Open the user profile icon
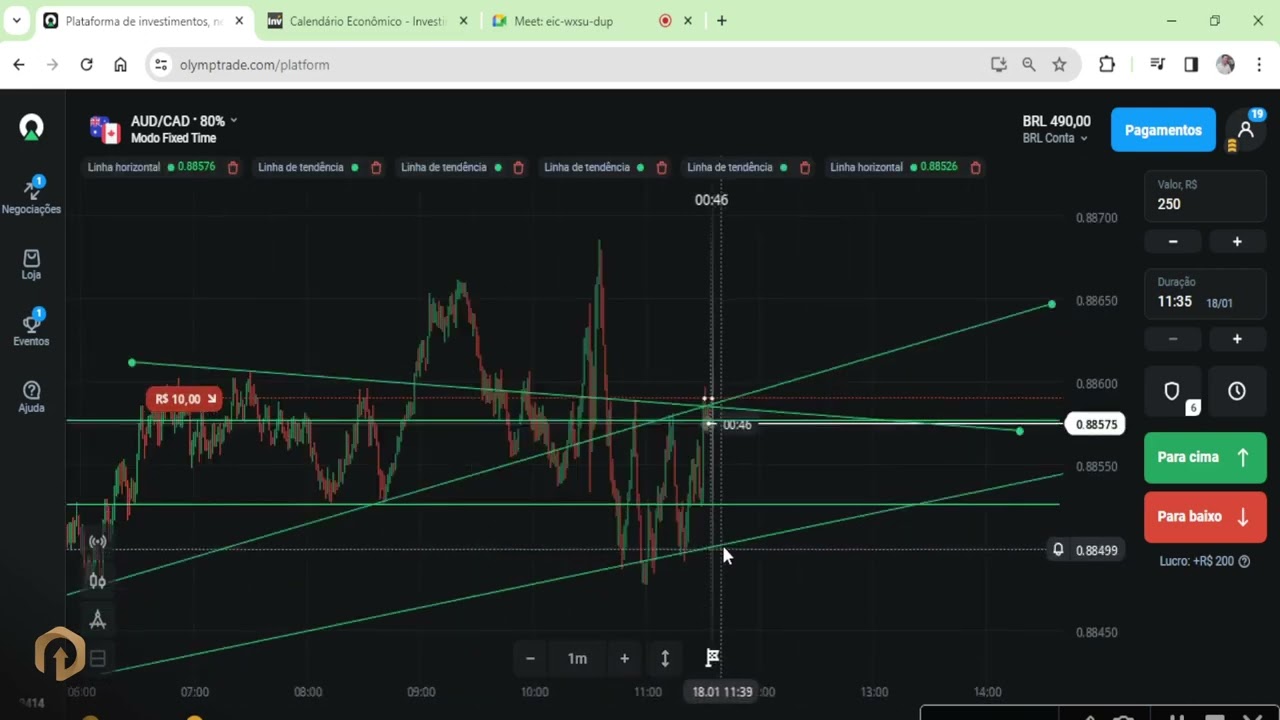Screen dimensions: 1280x720 pyautogui.click(x=1246, y=130)
